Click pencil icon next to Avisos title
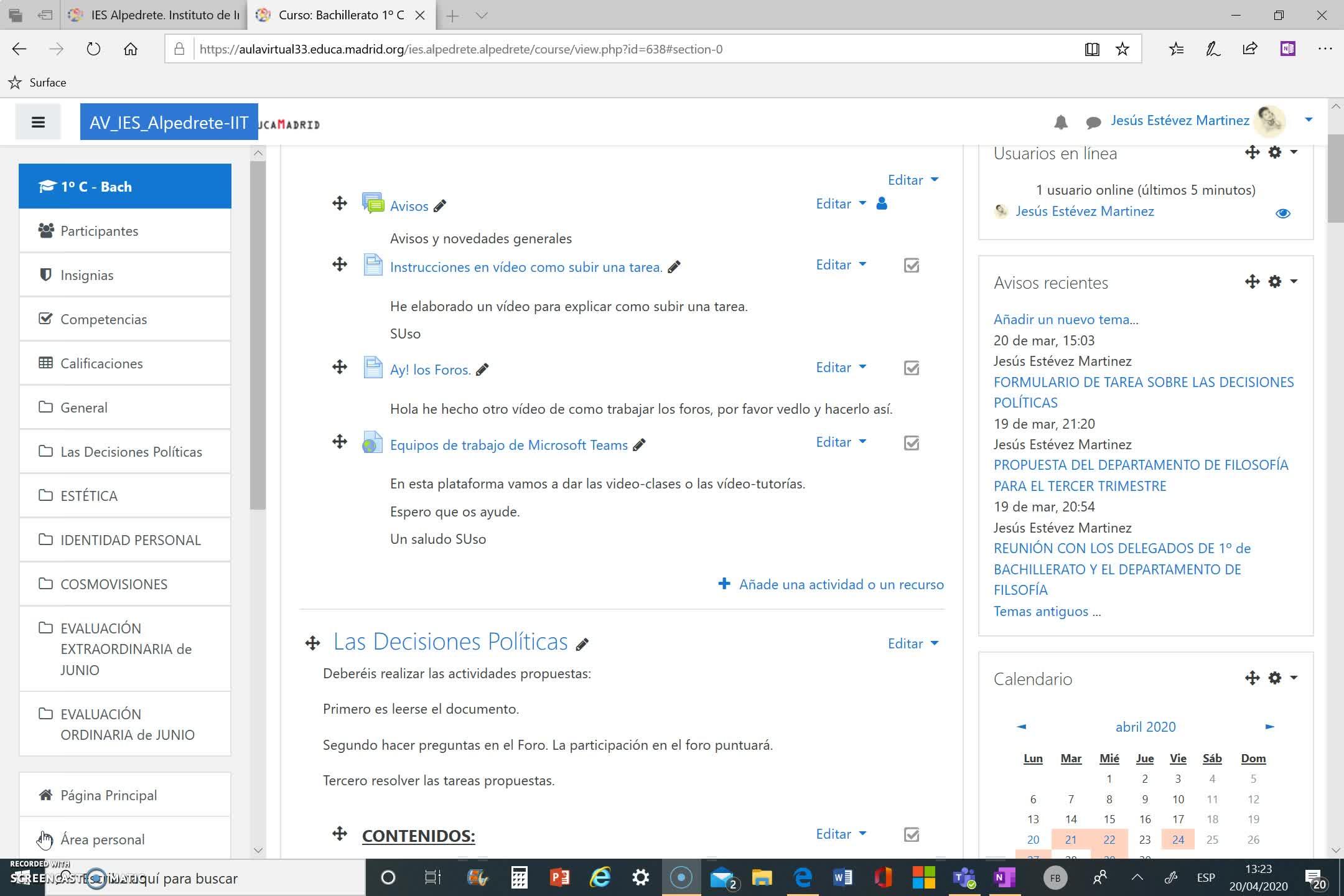 pos(440,207)
